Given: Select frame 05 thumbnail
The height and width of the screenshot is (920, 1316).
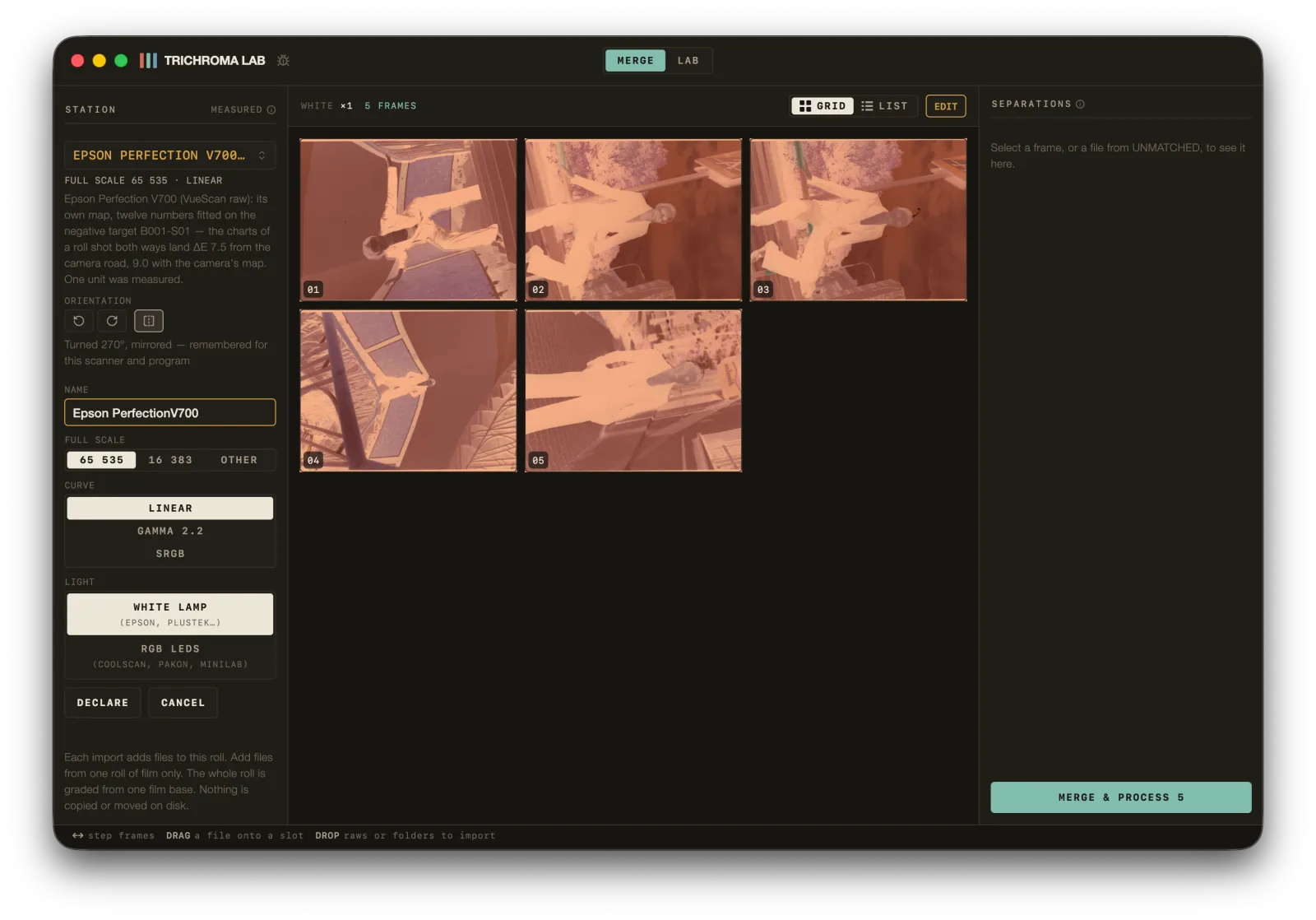Looking at the screenshot, I should 633,391.
